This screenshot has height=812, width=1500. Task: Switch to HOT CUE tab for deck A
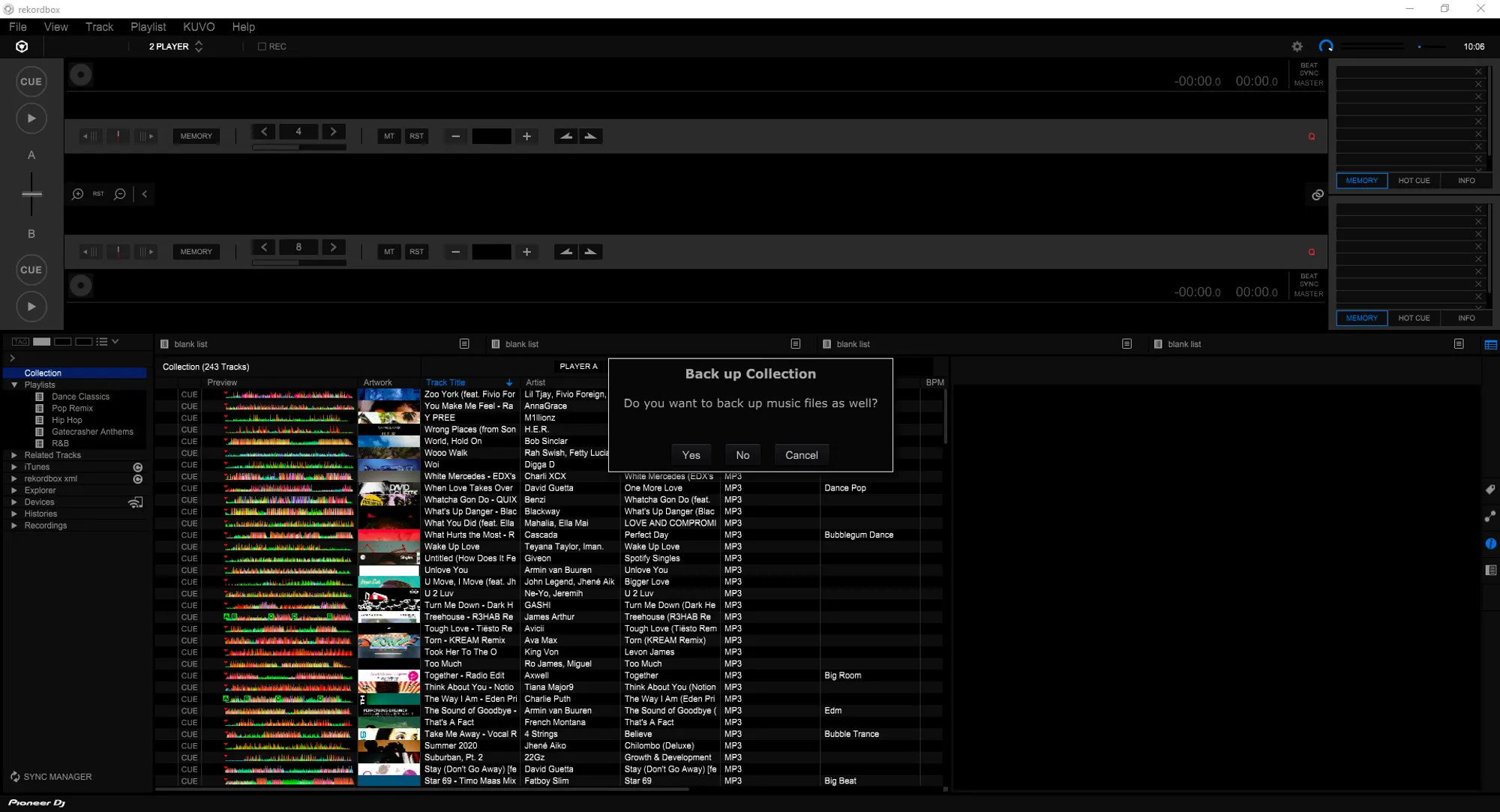pyautogui.click(x=1413, y=181)
